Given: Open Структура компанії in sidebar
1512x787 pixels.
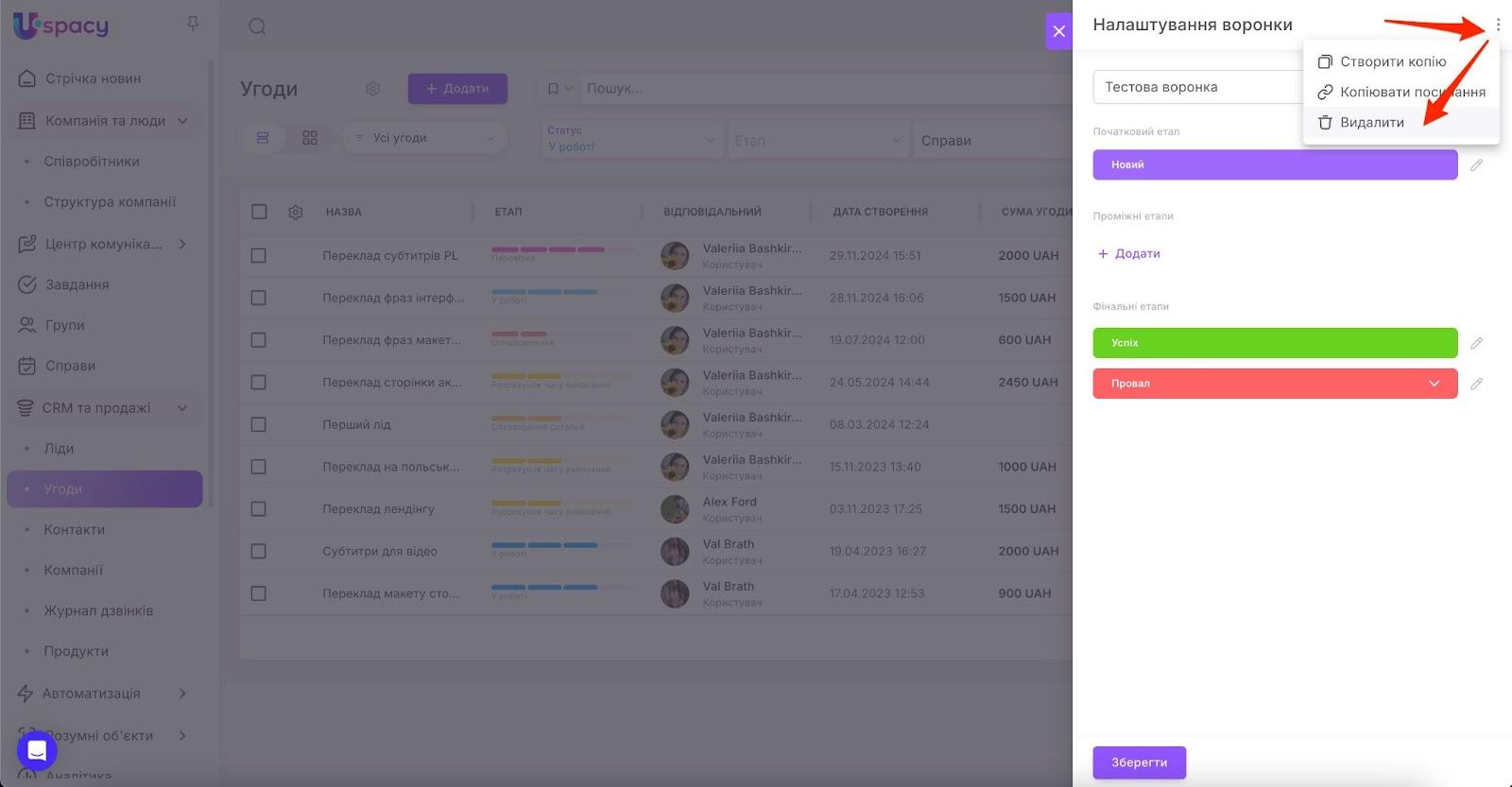Looking at the screenshot, I should pyautogui.click(x=110, y=202).
